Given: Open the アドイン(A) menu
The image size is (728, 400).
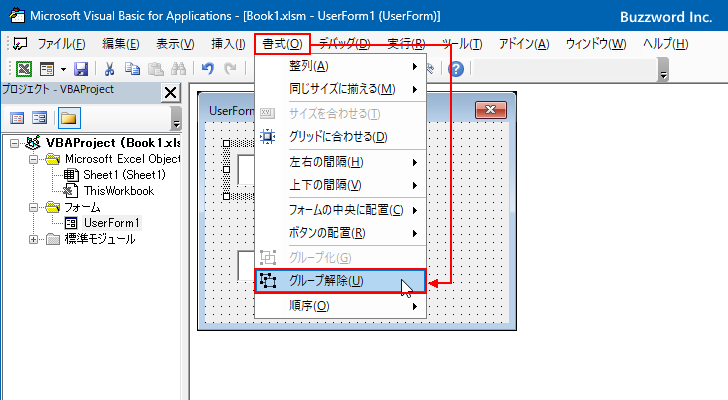Looking at the screenshot, I should 524,44.
